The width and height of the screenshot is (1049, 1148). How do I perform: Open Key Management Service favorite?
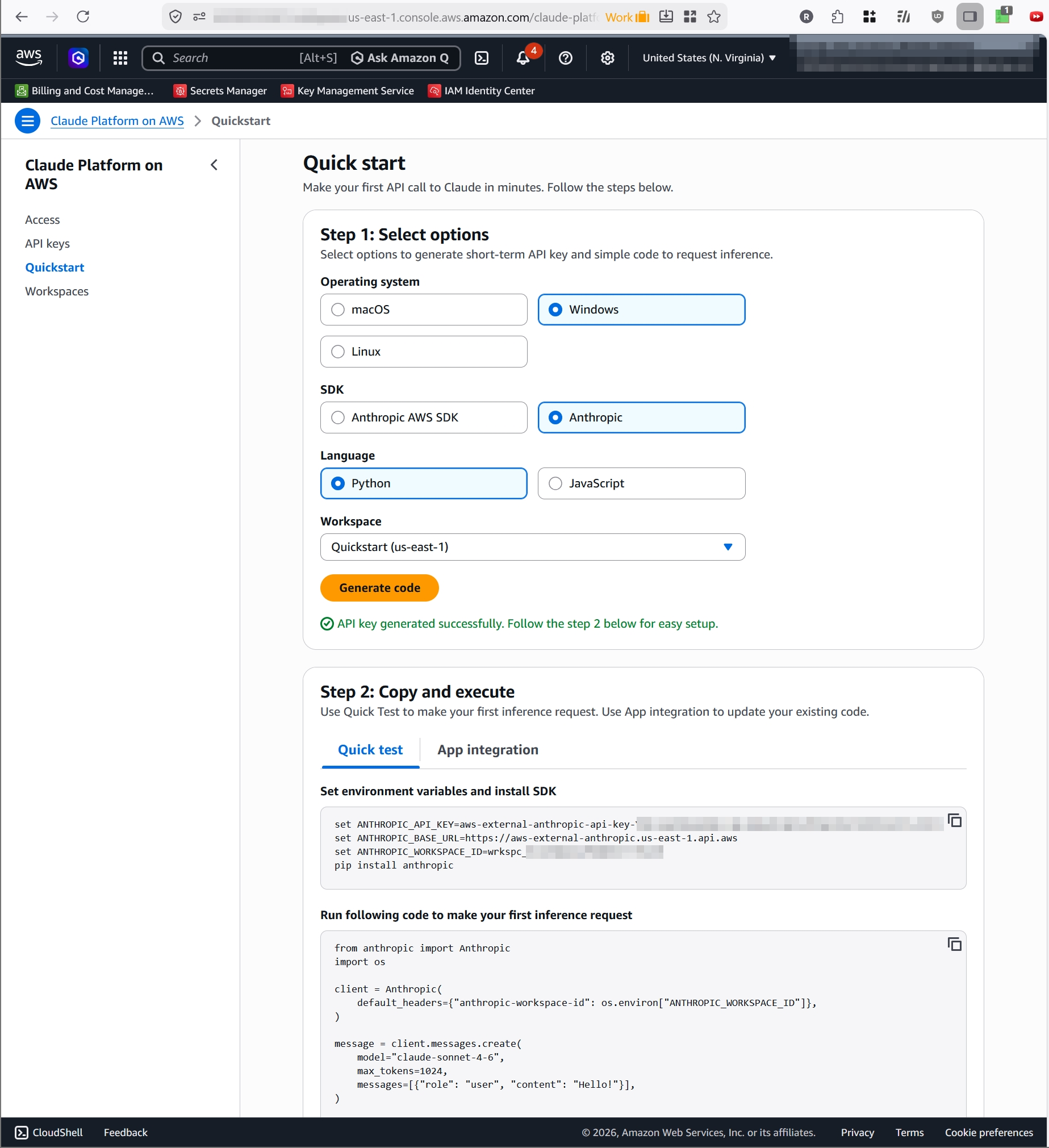pyautogui.click(x=348, y=90)
